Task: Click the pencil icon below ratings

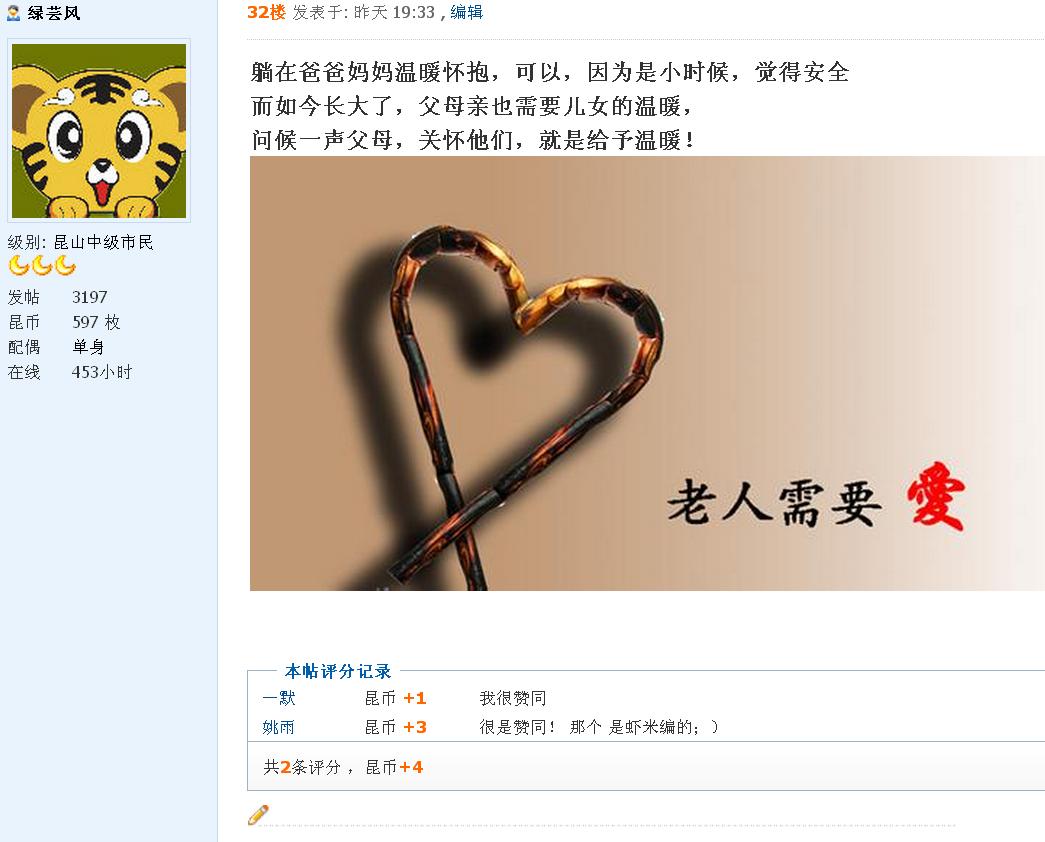Action: click(258, 815)
